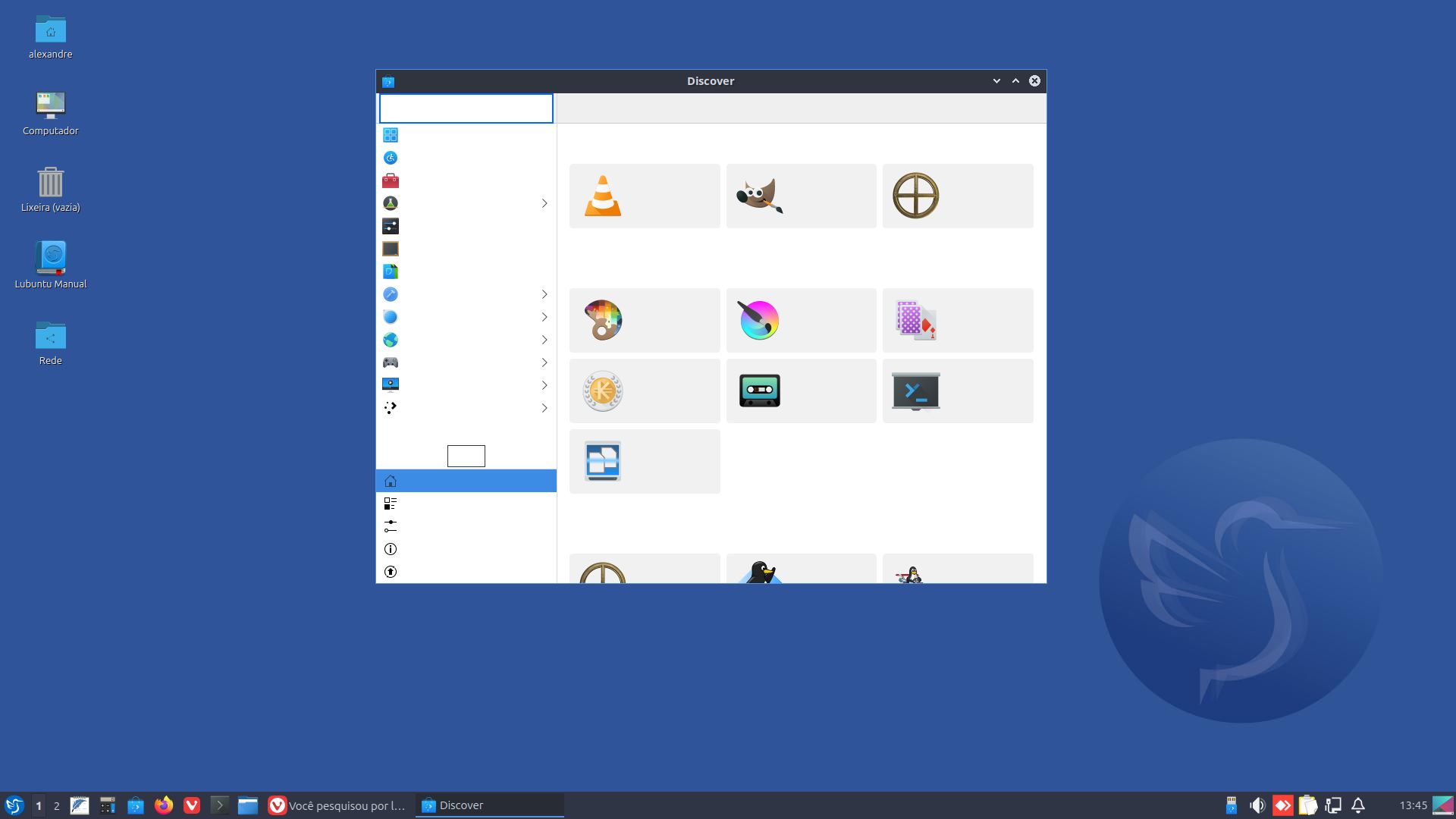Expand the hammer Developer Tools category chevron
1456x819 pixels.
(544, 294)
